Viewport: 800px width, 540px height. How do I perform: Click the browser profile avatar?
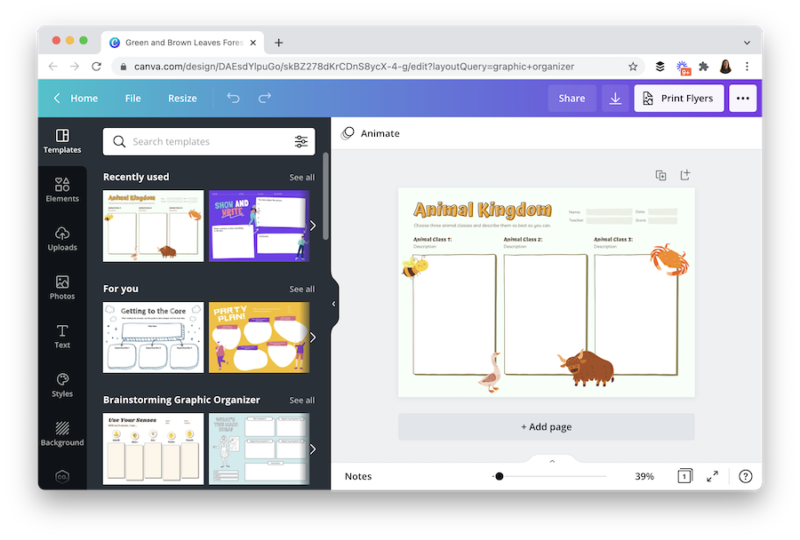point(725,66)
